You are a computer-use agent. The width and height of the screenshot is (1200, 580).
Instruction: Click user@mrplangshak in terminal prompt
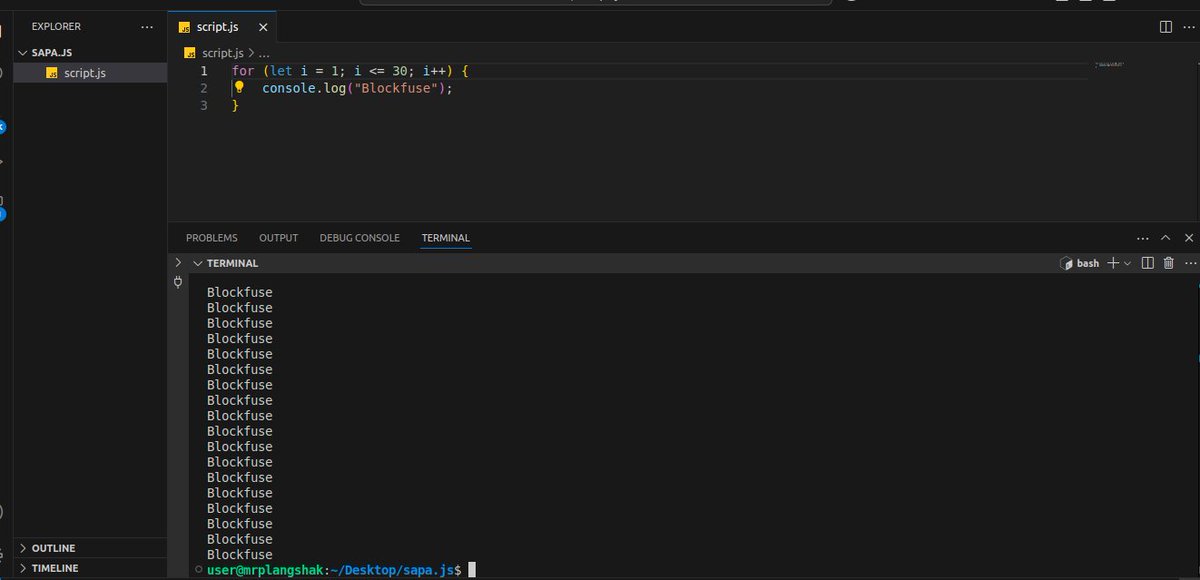pyautogui.click(x=265, y=569)
